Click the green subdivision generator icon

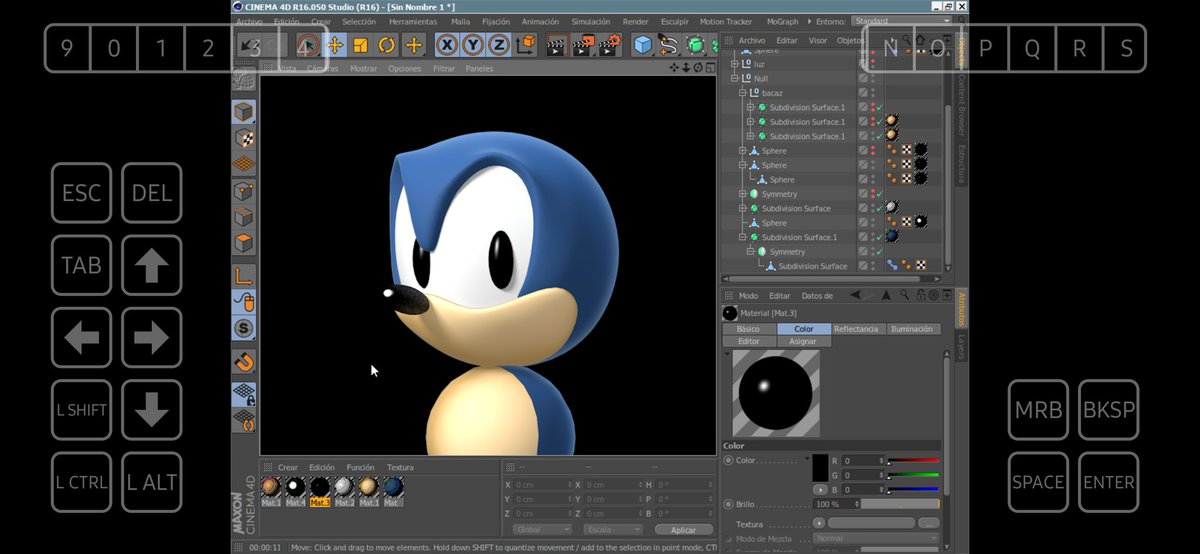pyautogui.click(x=694, y=44)
